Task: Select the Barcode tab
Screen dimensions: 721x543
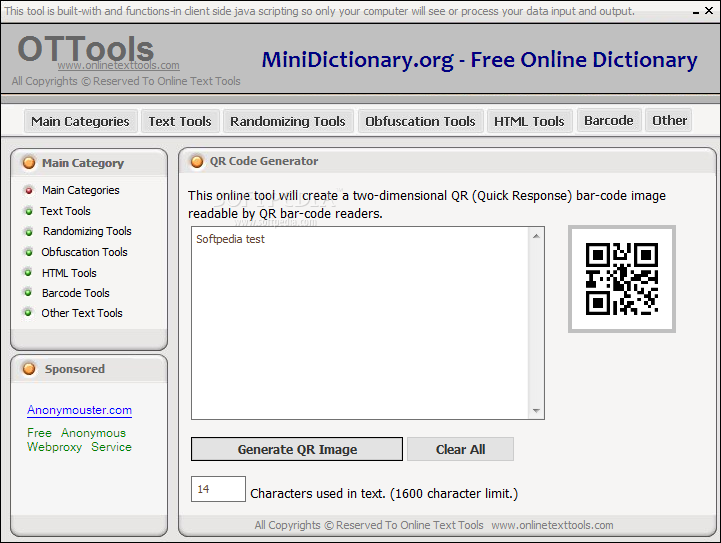Action: pyautogui.click(x=609, y=120)
